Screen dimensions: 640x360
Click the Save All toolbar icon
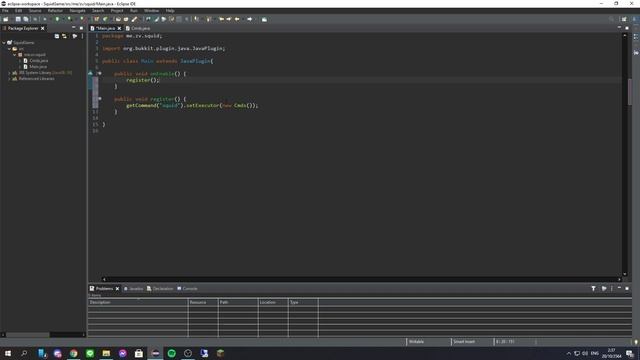click(x=26, y=19)
